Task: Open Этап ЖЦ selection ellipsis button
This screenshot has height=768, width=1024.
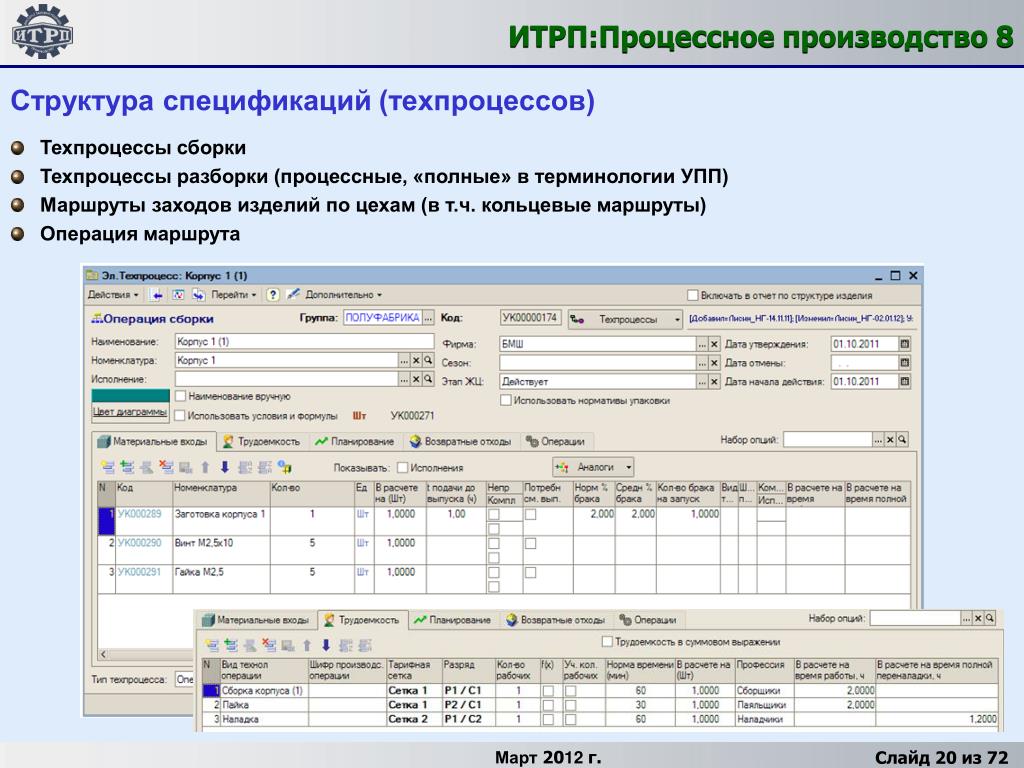Action: pos(702,381)
